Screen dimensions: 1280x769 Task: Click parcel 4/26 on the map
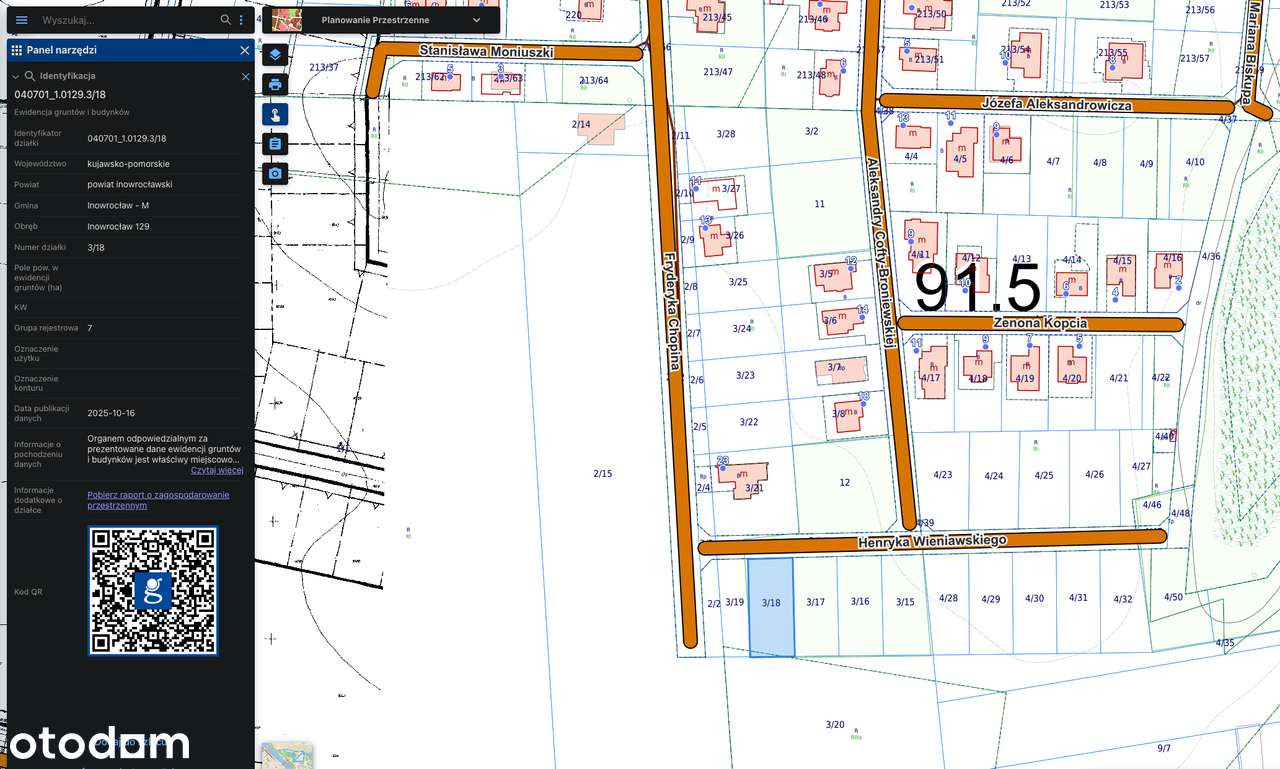point(1094,474)
